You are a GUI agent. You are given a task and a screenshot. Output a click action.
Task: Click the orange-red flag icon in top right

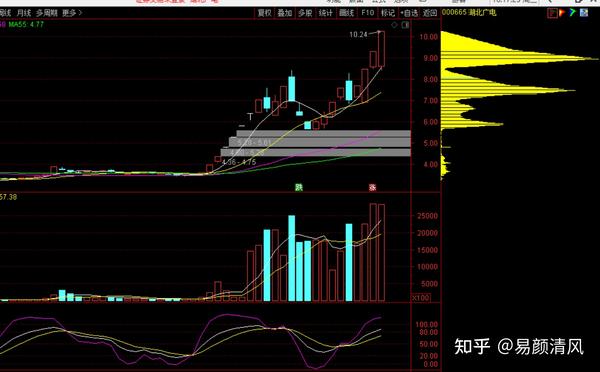[562, 13]
